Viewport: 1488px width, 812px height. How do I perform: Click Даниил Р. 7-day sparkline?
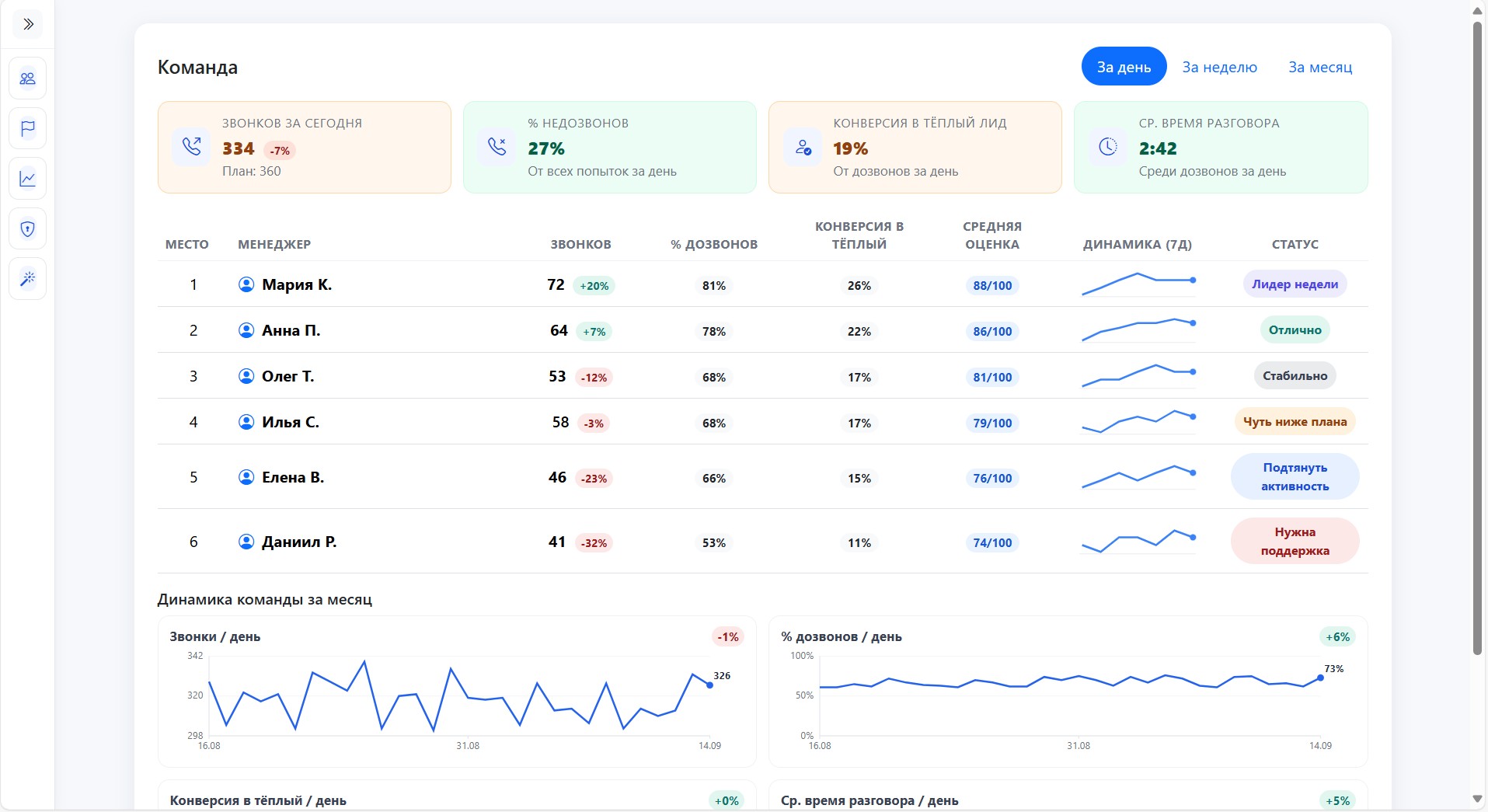coord(1138,542)
